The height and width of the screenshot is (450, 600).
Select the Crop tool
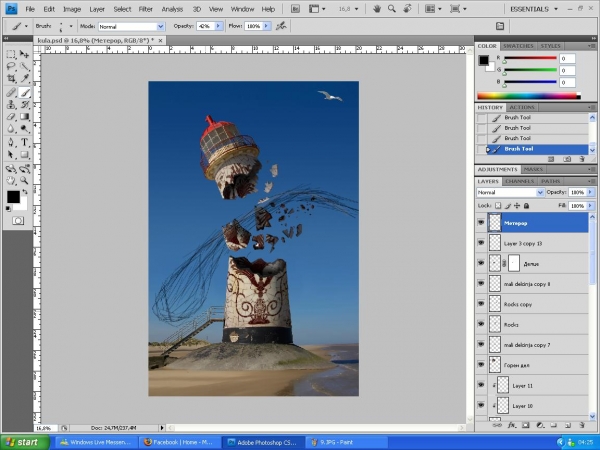click(11, 78)
